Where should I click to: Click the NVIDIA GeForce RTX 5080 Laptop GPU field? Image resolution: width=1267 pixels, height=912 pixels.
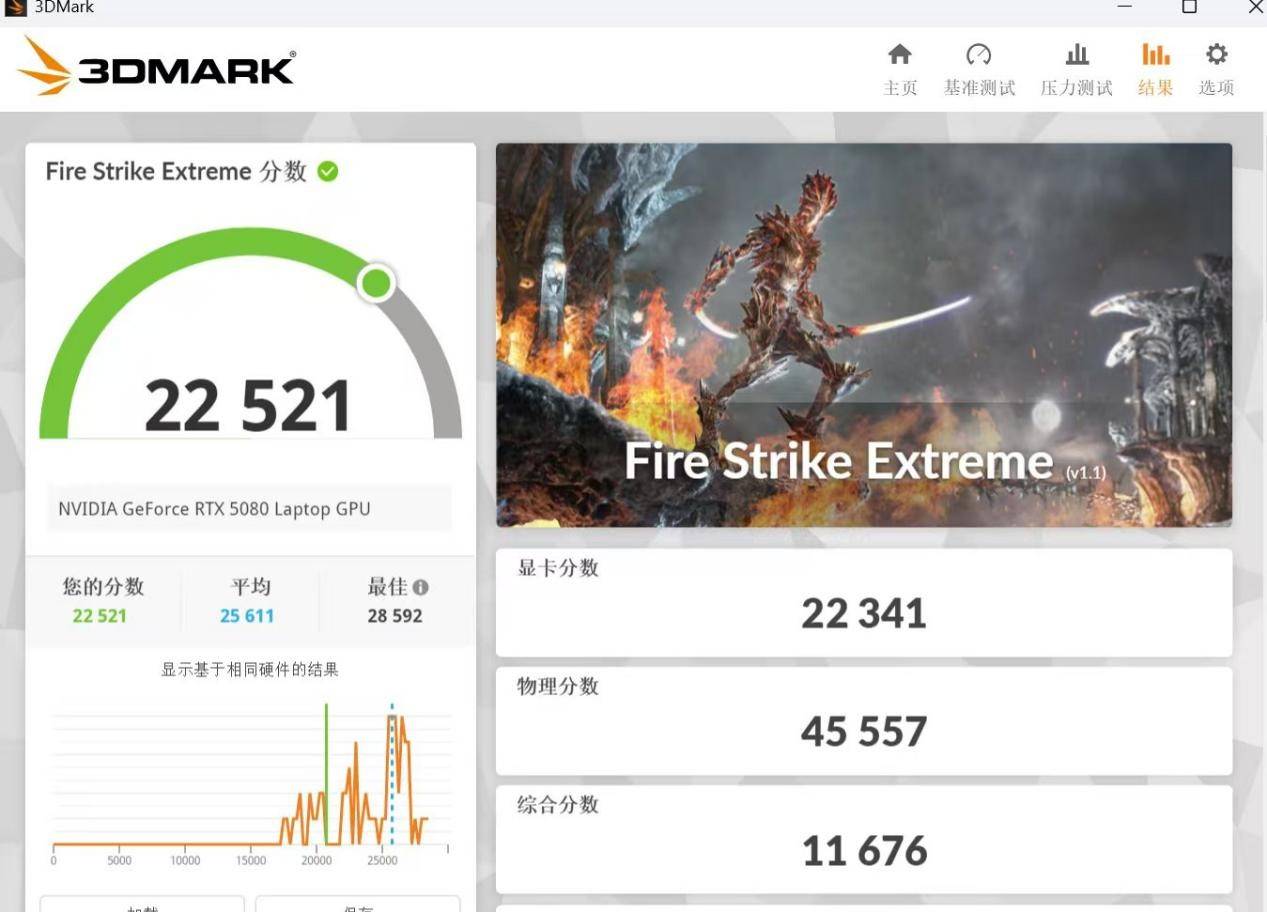(x=249, y=509)
